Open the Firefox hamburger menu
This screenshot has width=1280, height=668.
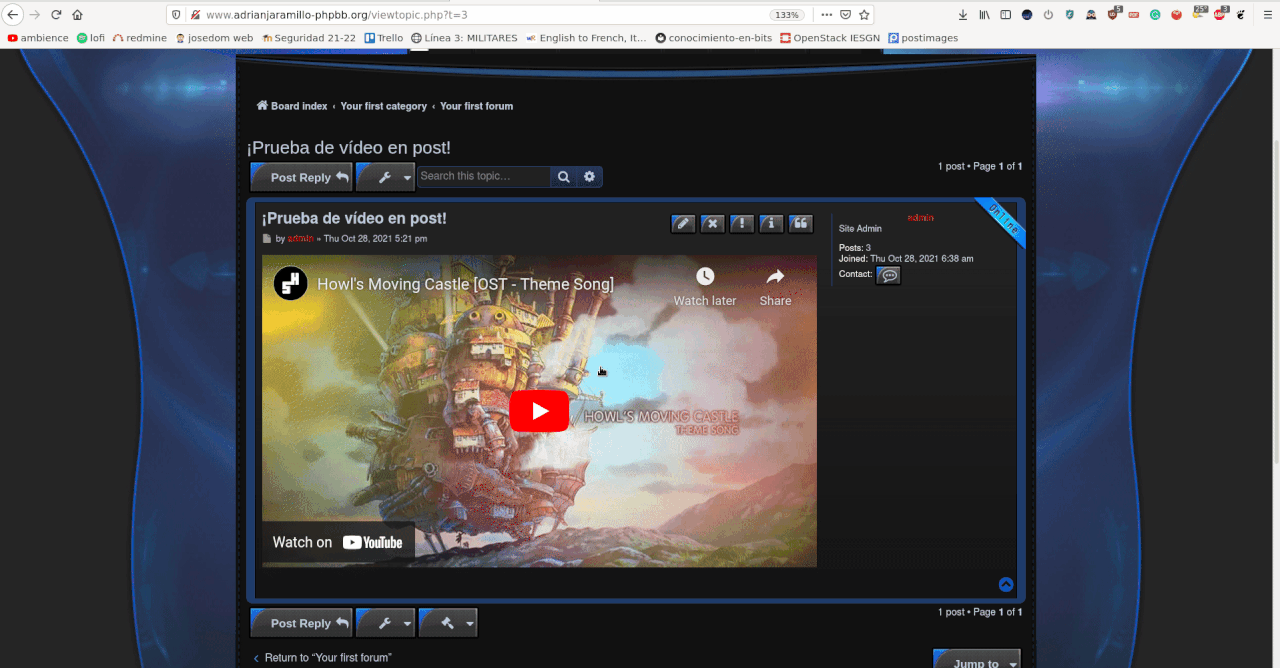coord(1268,15)
